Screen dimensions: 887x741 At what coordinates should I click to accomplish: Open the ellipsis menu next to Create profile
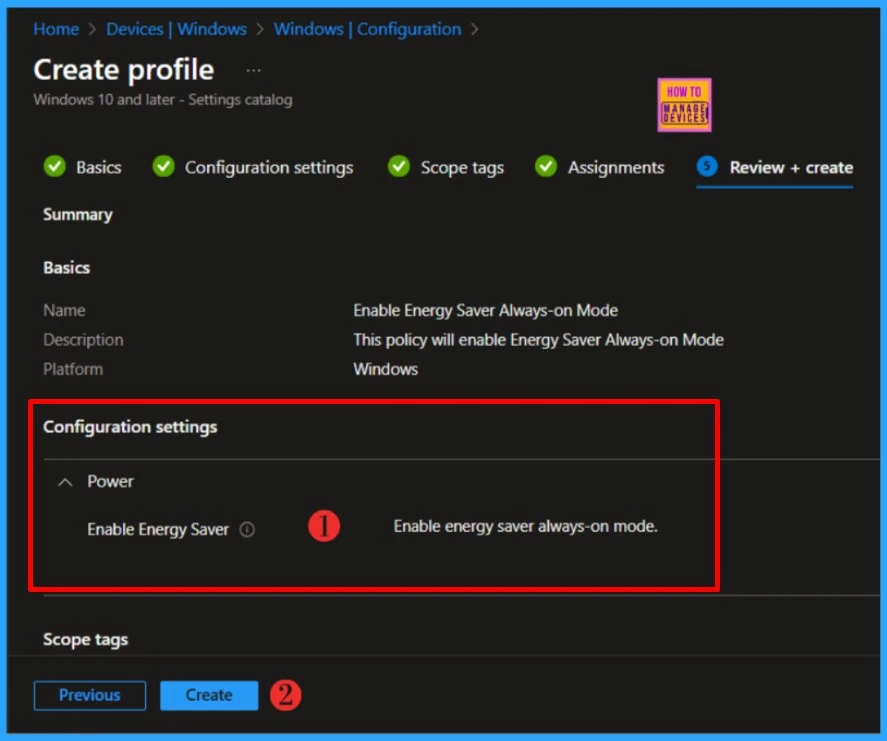point(254,70)
